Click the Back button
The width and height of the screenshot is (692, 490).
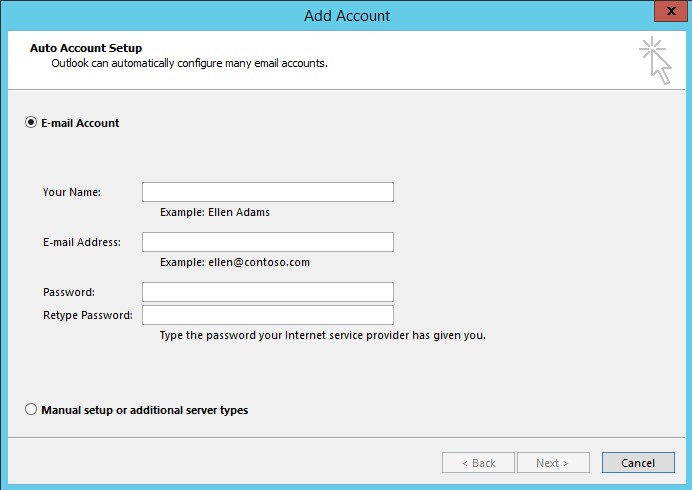478,463
